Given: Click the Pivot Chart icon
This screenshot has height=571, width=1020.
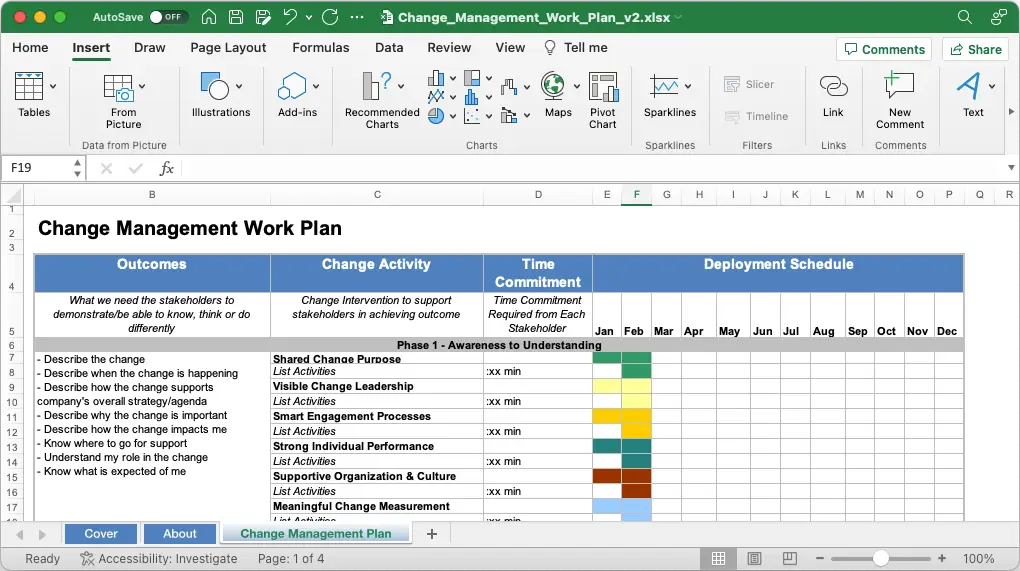Looking at the screenshot, I should pyautogui.click(x=603, y=87).
